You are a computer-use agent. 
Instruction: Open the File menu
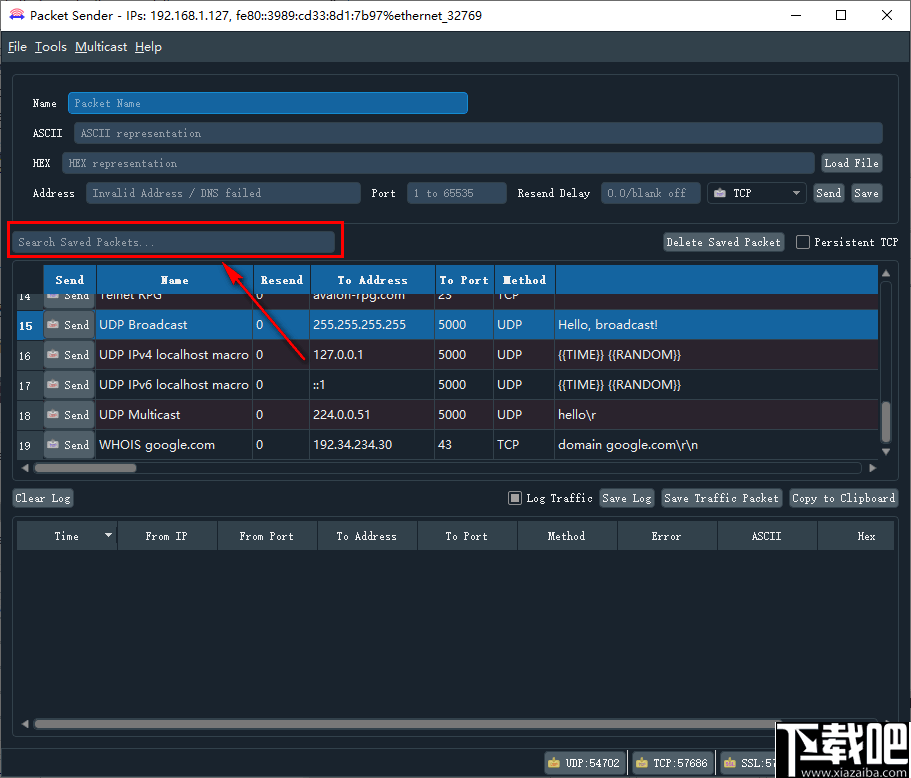(x=17, y=46)
